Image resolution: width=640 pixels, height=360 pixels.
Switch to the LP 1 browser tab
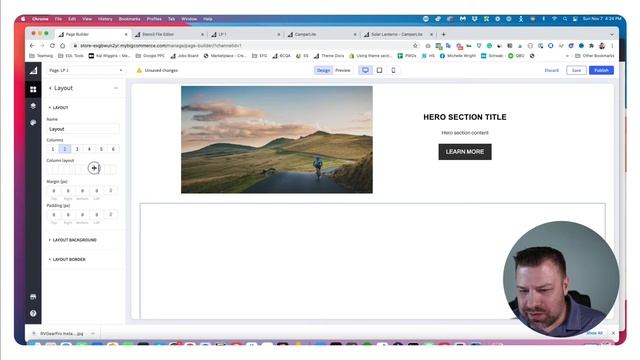(245, 34)
